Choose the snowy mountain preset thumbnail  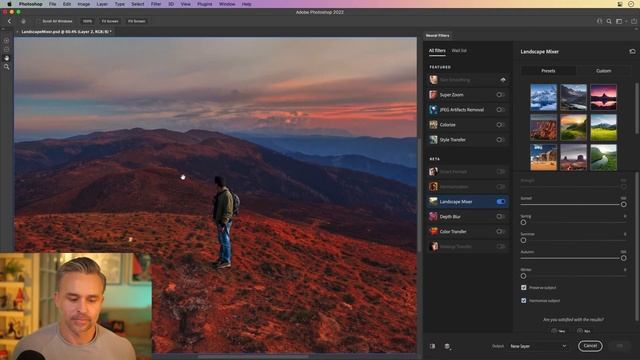pos(543,98)
